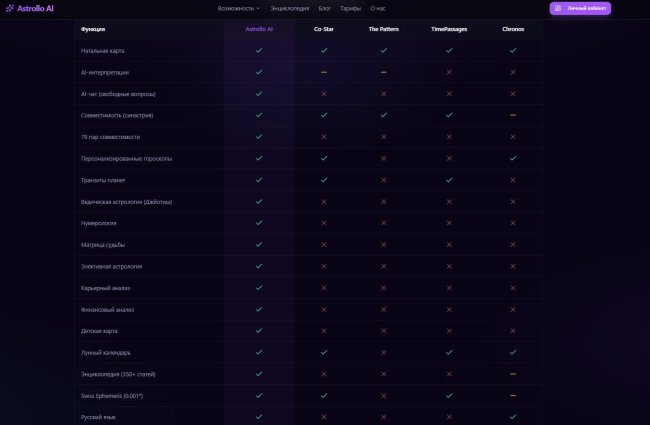This screenshot has width=650, height=425.
Task: Click the Лунный календарь label
Action: [106, 352]
